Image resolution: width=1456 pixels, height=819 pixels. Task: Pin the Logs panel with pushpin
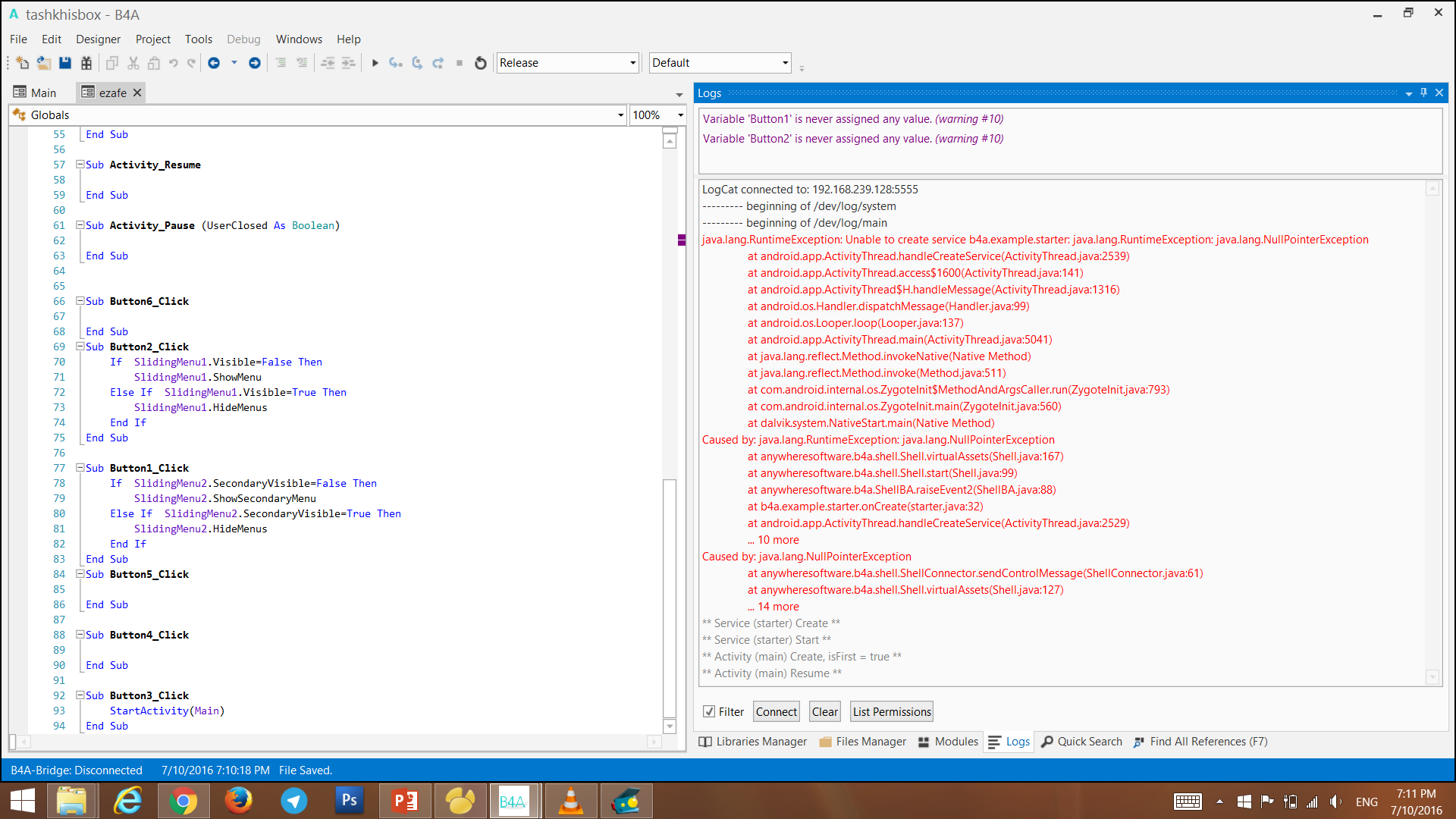pyautogui.click(x=1423, y=93)
